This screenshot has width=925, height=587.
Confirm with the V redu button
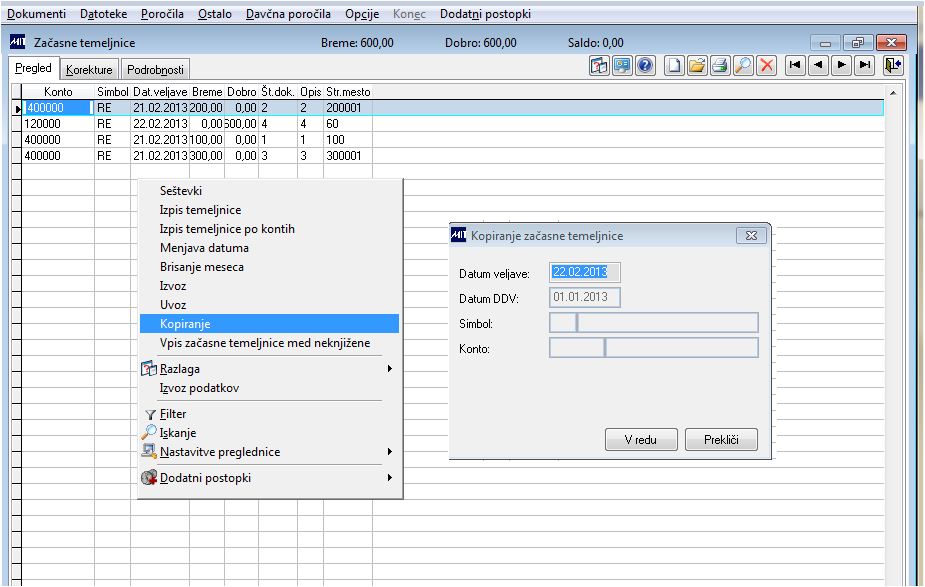(641, 440)
